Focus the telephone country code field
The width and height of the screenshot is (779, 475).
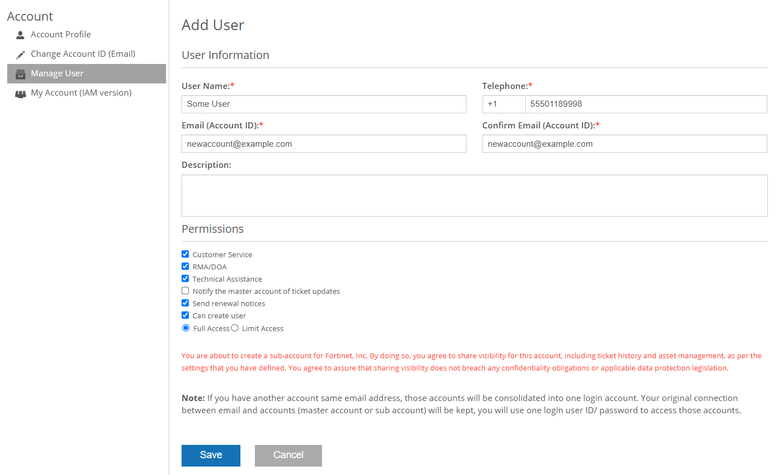click(x=503, y=104)
